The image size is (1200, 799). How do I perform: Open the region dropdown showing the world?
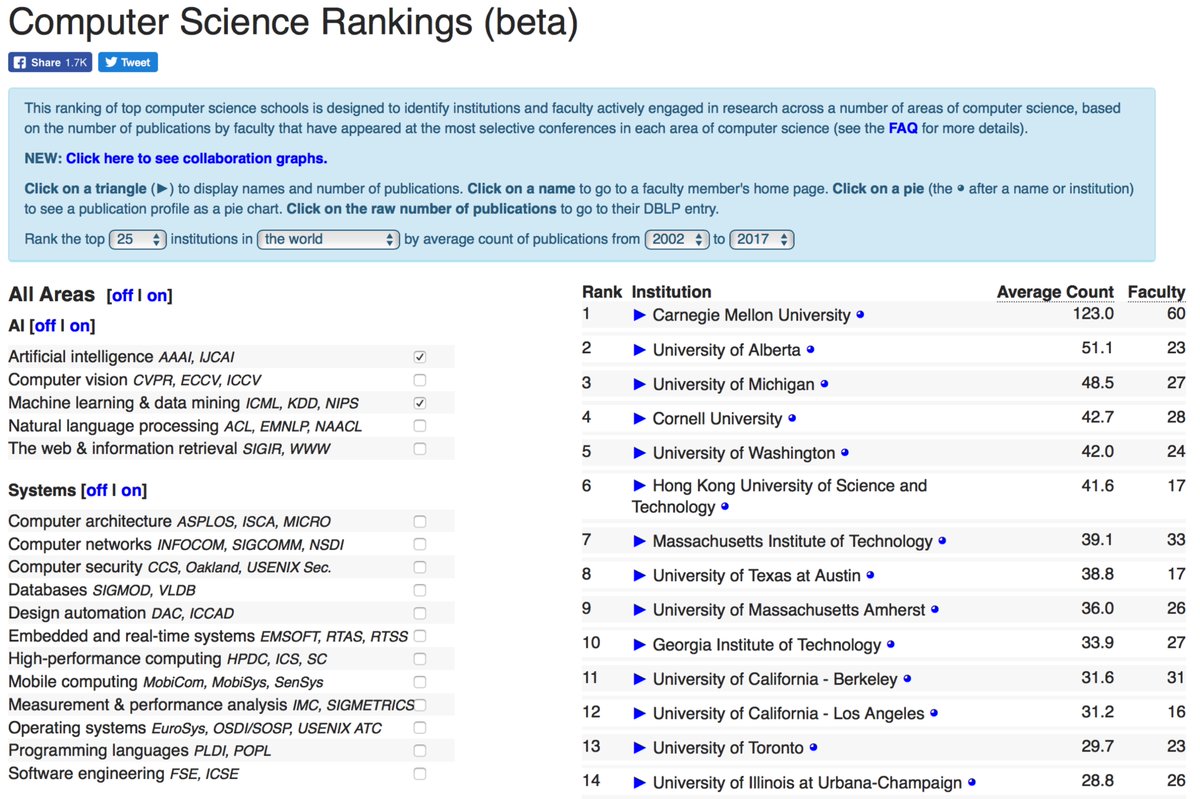tap(329, 240)
